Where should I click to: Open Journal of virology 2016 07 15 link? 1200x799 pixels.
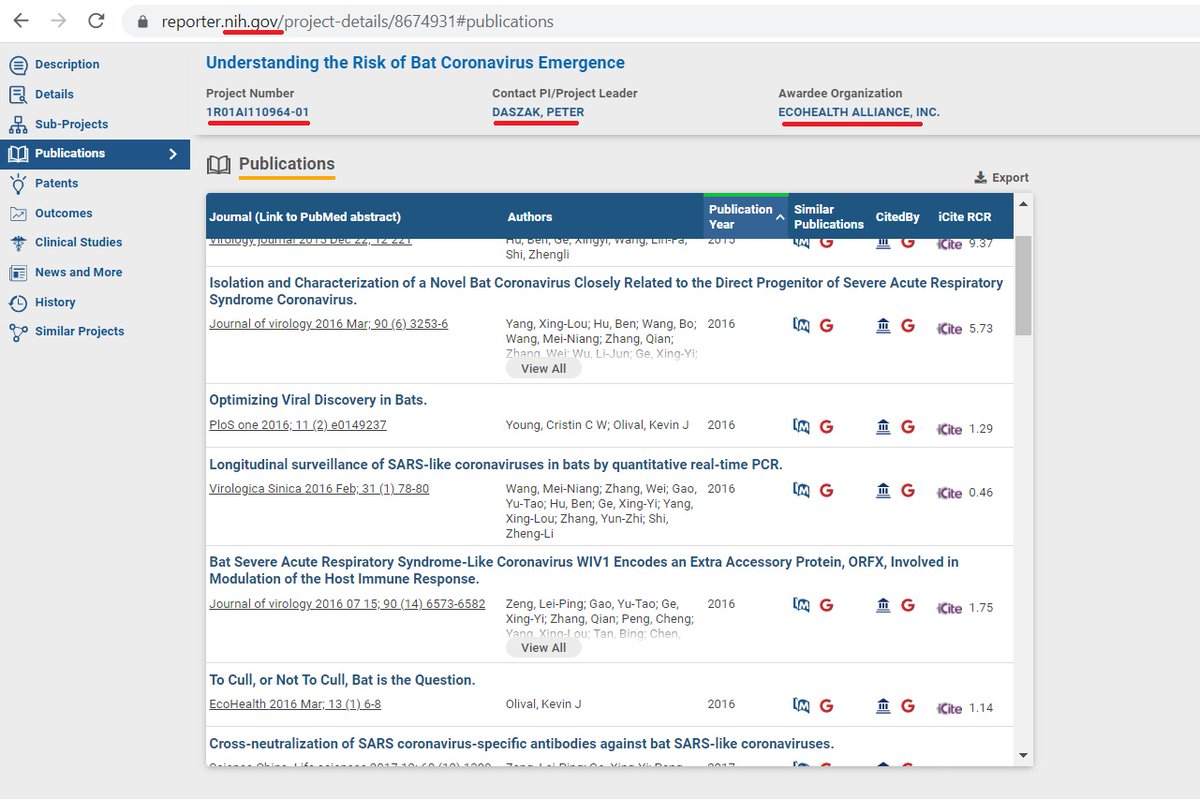(347, 604)
